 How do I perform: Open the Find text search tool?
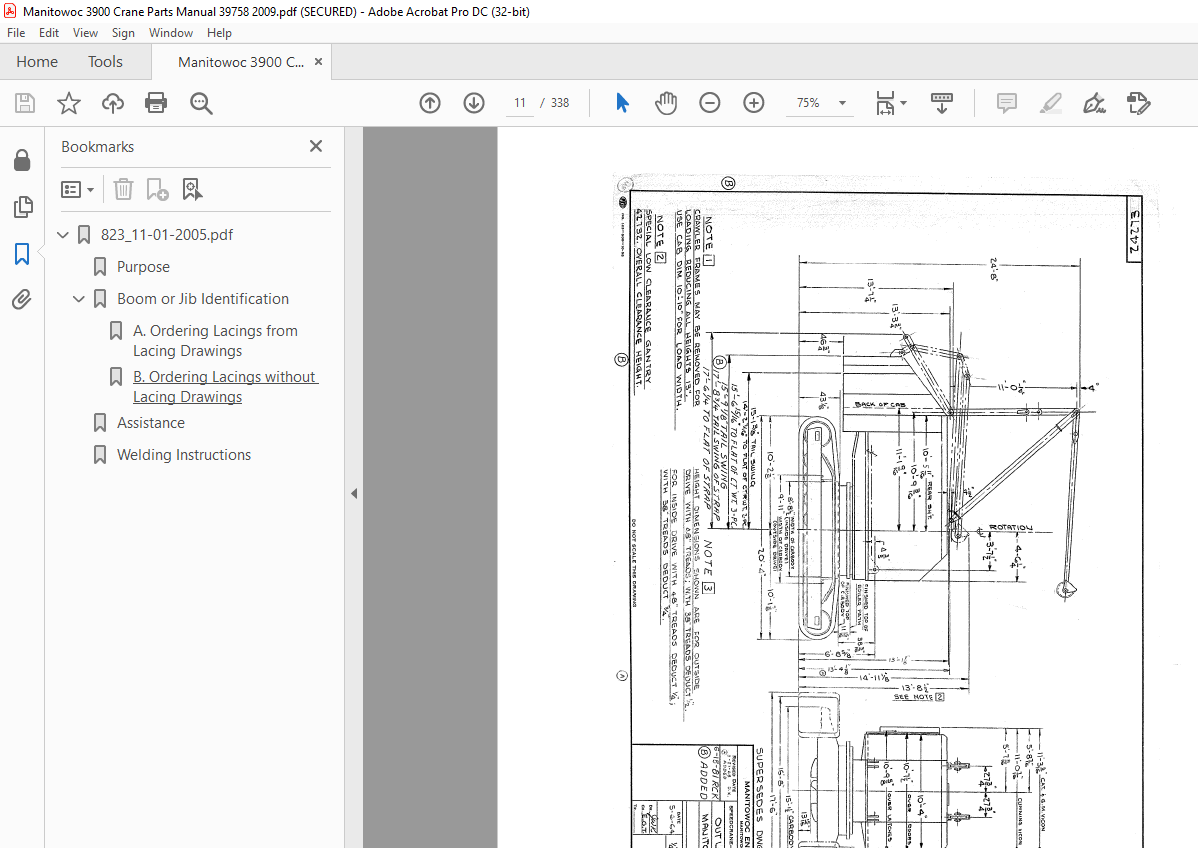click(201, 103)
